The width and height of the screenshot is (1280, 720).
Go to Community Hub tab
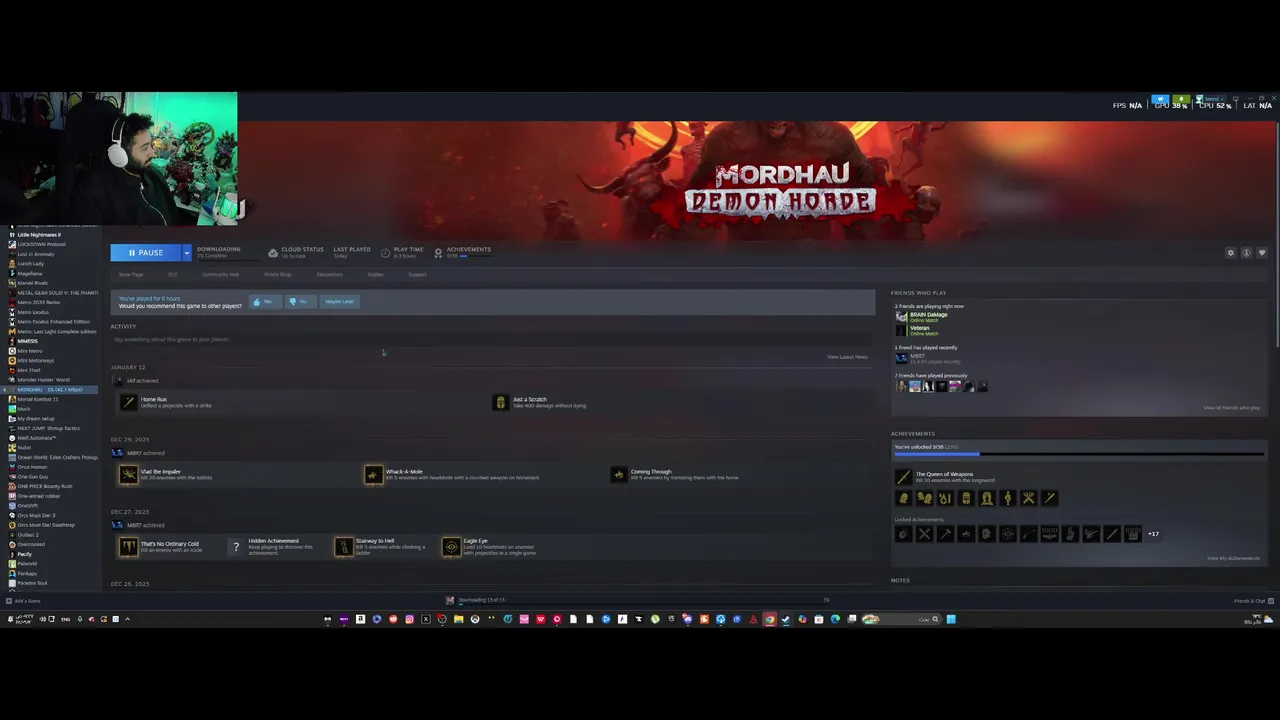tap(220, 274)
